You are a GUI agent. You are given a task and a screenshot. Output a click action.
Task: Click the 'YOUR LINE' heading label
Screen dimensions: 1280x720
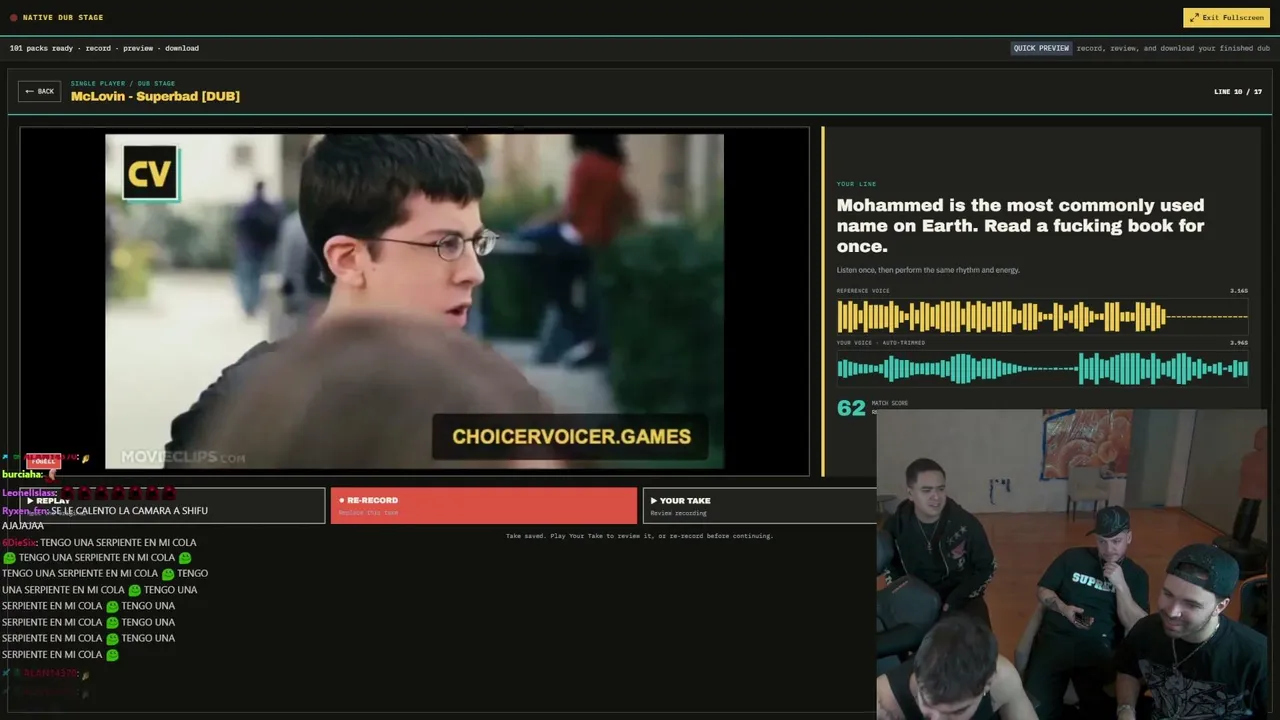click(857, 184)
